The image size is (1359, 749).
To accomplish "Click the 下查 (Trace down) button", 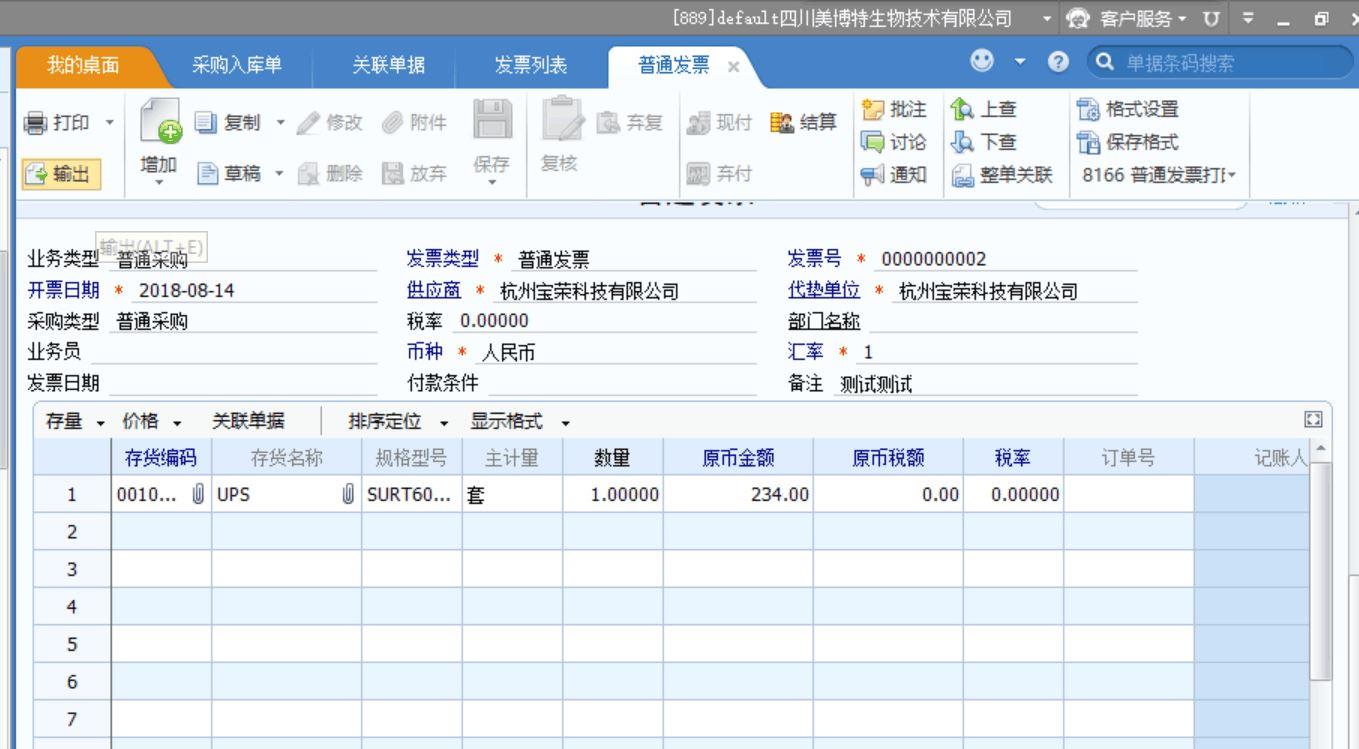I will [983, 142].
